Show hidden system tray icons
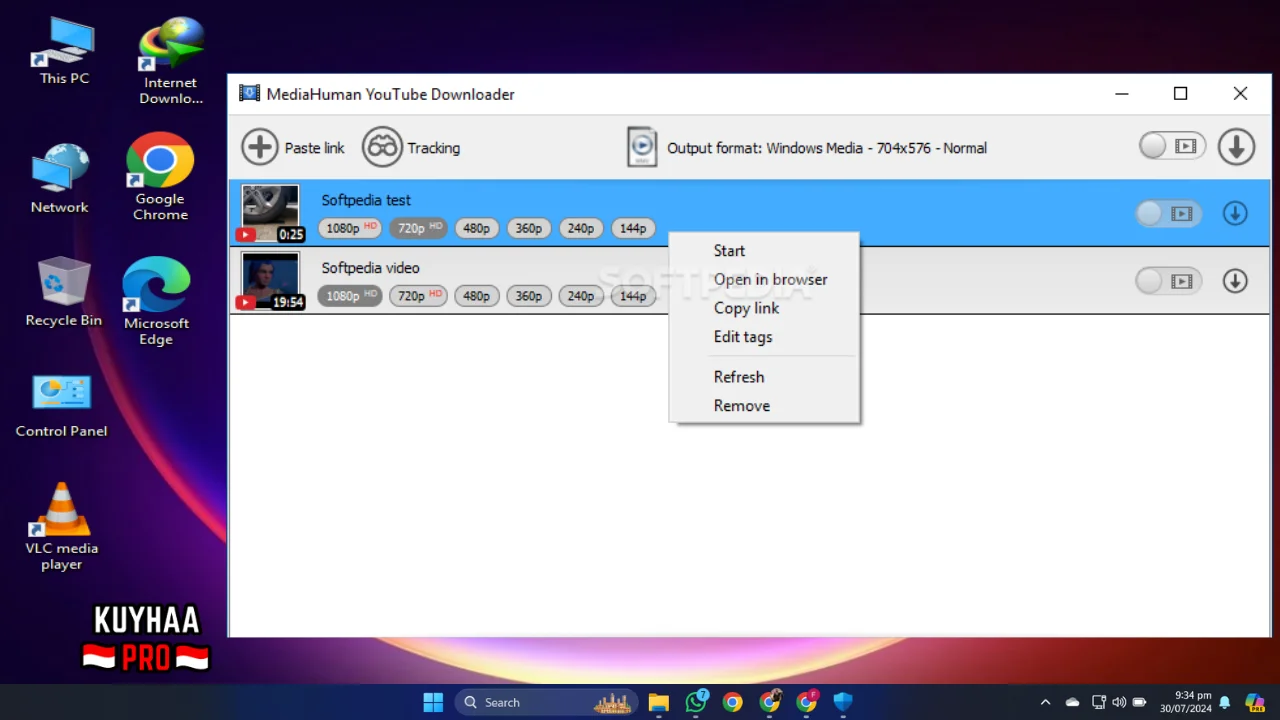The width and height of the screenshot is (1280, 720). (x=1046, y=702)
